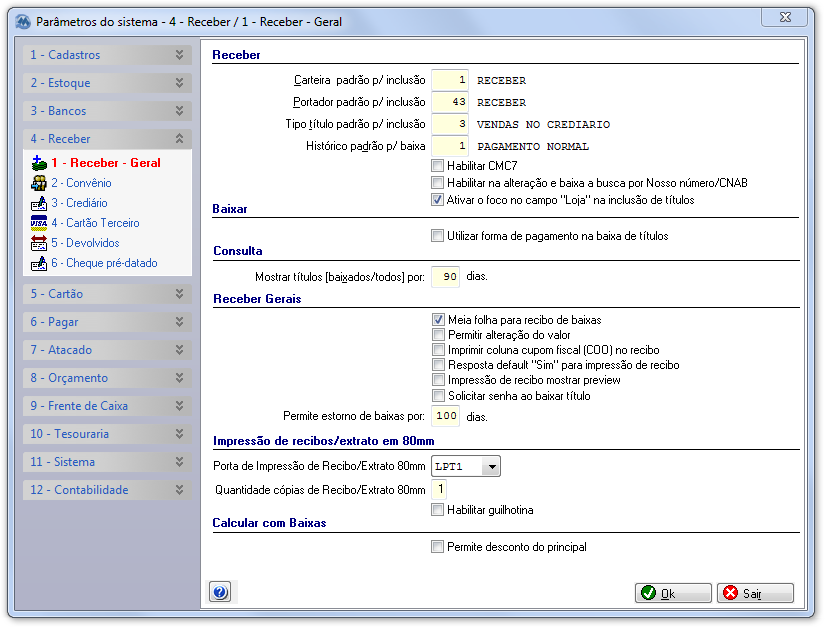
Task: Uncheck Meia folha para recibo de baixas
Action: click(x=438, y=319)
